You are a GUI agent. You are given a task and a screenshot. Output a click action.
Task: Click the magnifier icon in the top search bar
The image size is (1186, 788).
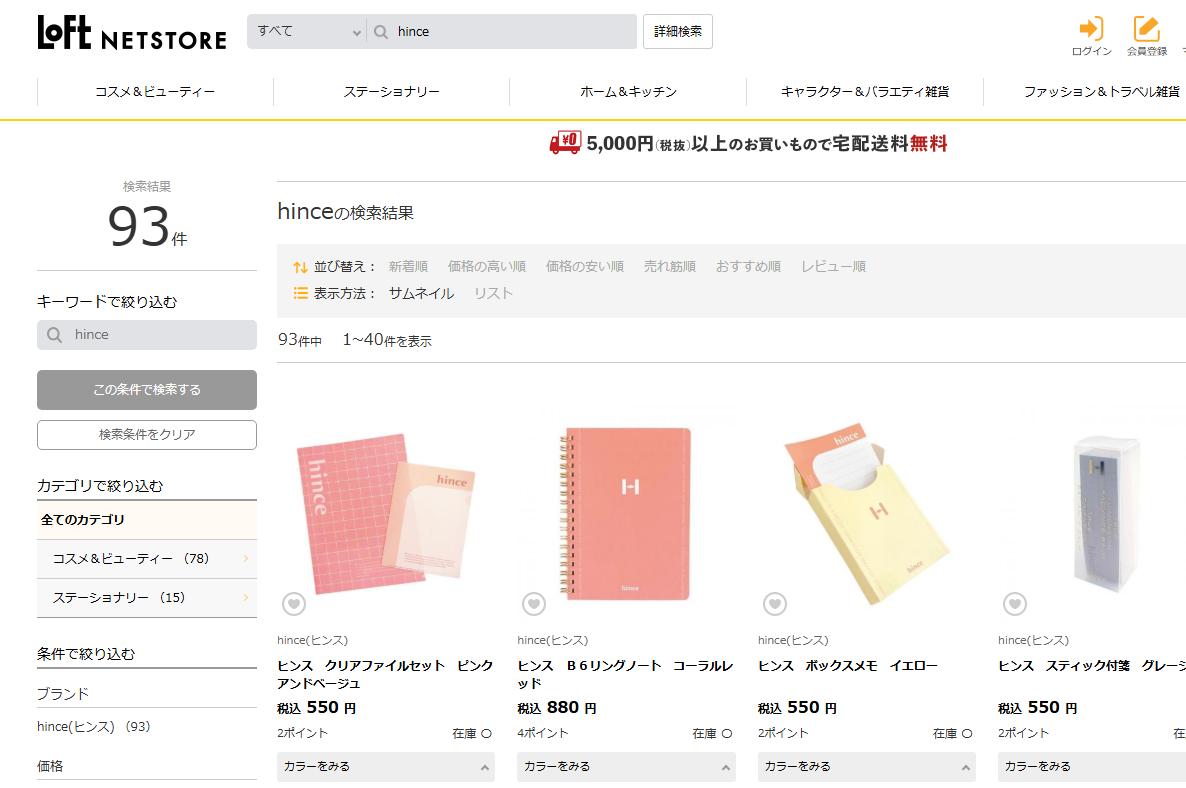(x=381, y=32)
